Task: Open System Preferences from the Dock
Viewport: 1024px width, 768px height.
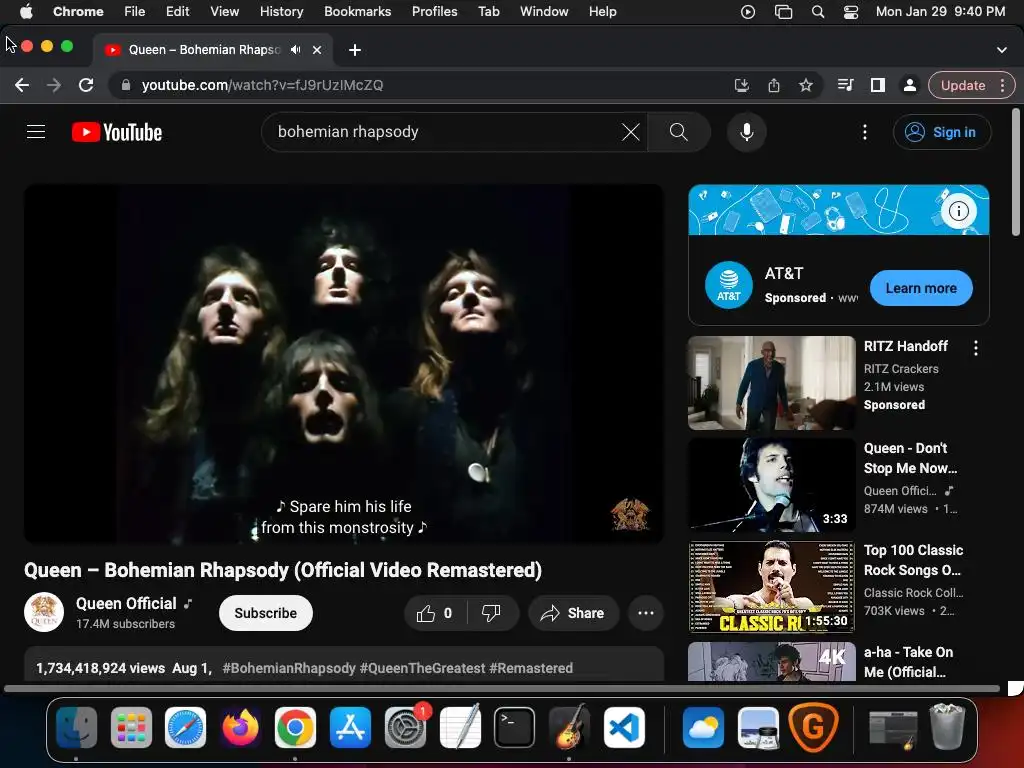Action: [404, 727]
